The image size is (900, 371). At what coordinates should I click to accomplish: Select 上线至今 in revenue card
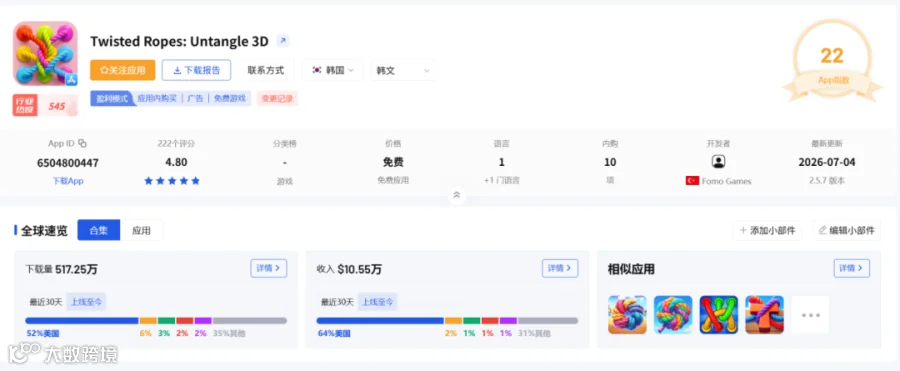click(x=377, y=302)
